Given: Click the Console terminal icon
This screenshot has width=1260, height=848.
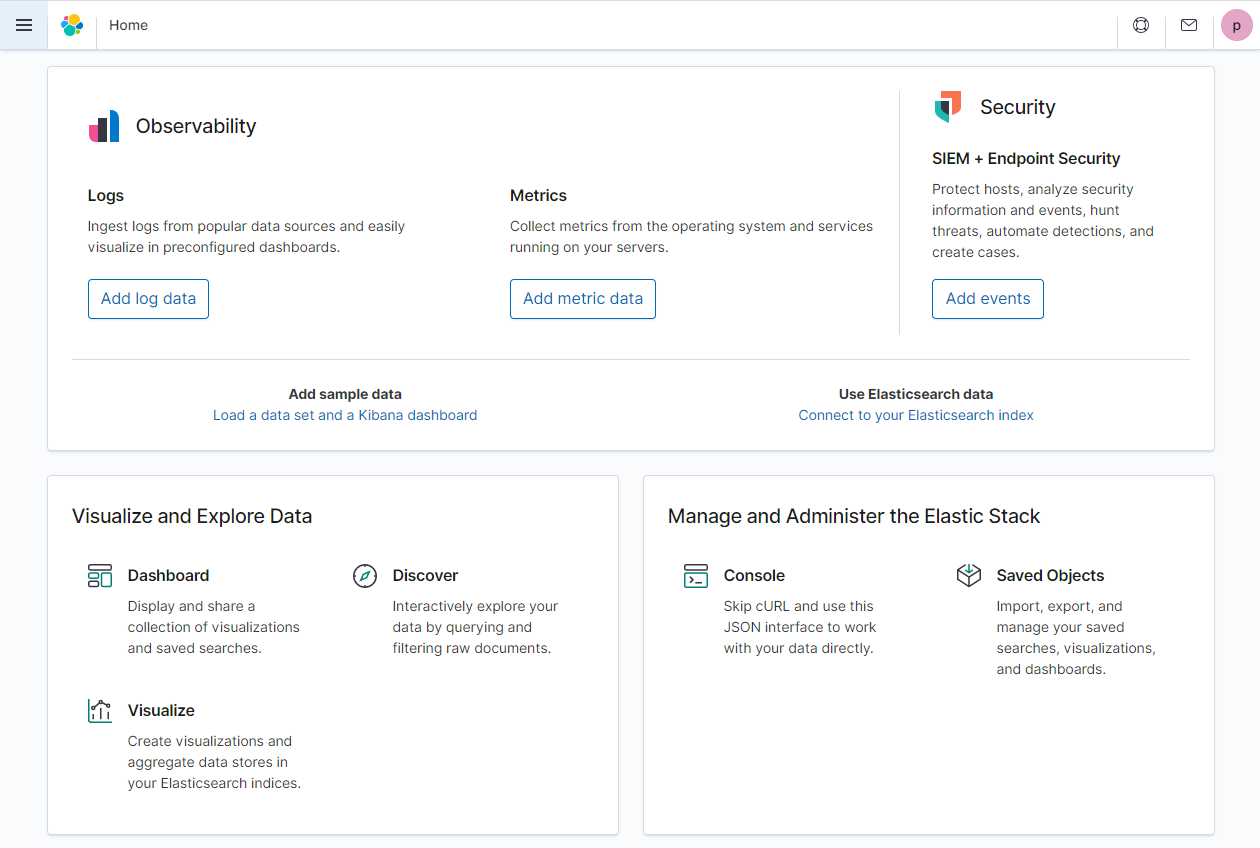Looking at the screenshot, I should click(x=695, y=575).
